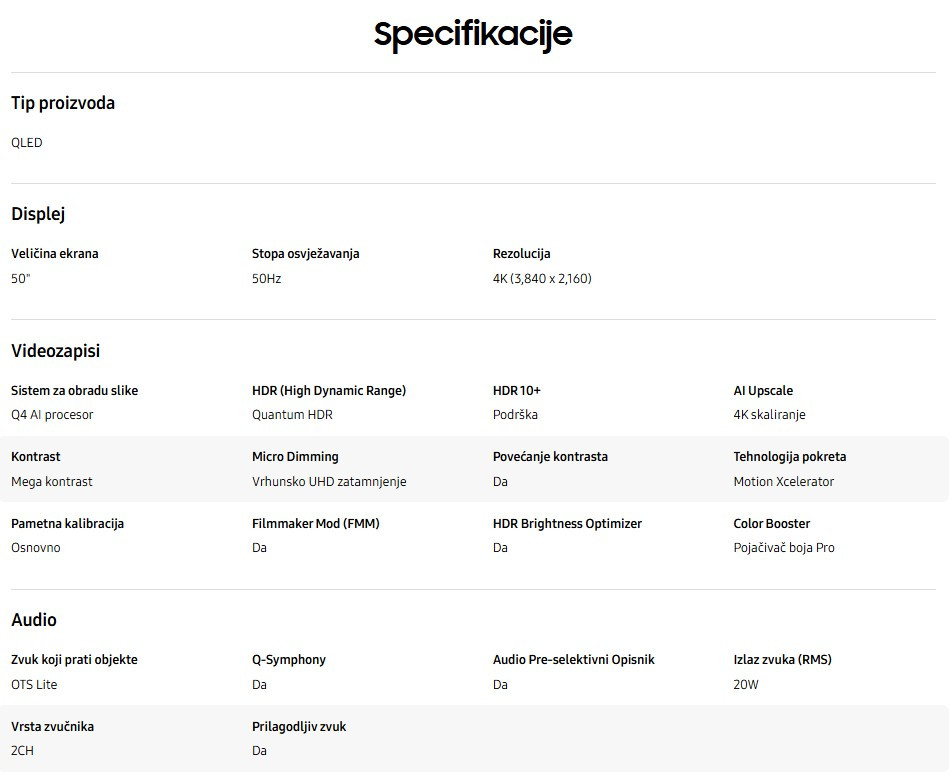The image size is (950, 782).
Task: Click the AI Upscale label
Action: [763, 391]
